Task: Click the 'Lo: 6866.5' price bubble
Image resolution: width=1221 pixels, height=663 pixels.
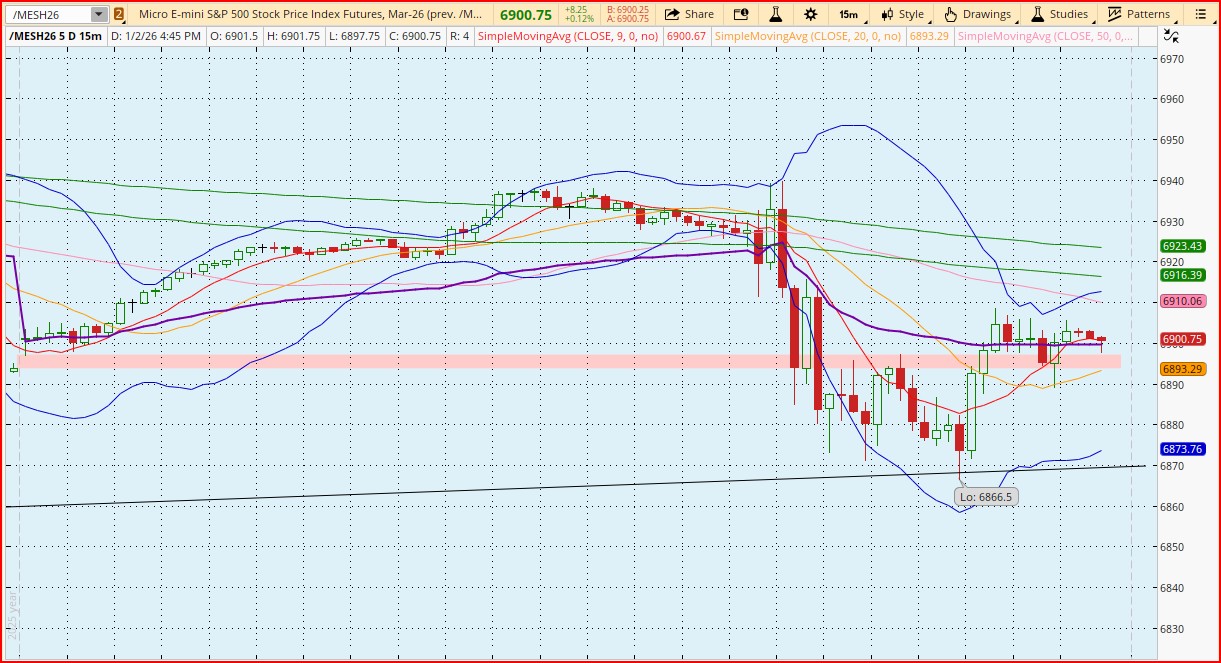Action: [985, 496]
